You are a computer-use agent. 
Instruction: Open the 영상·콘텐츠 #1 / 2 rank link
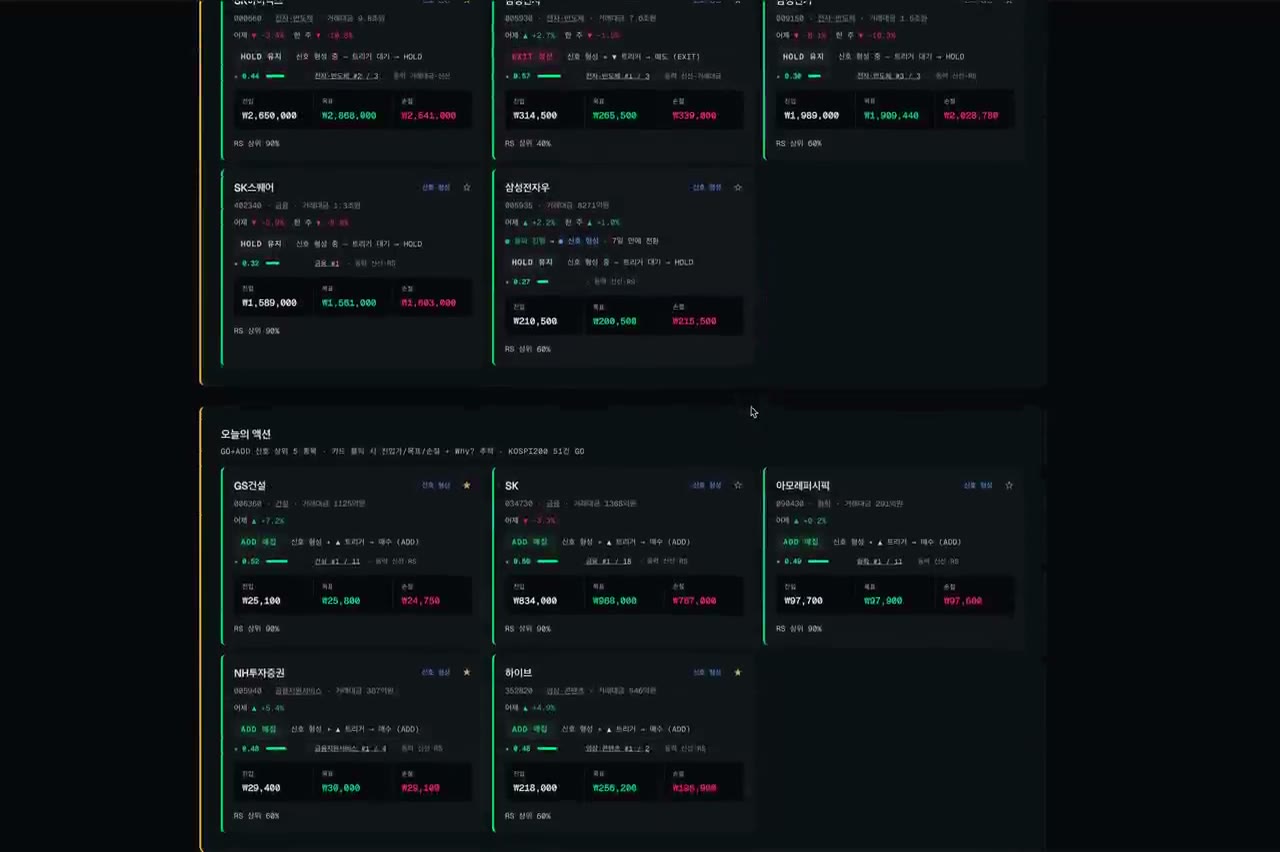[x=617, y=748]
